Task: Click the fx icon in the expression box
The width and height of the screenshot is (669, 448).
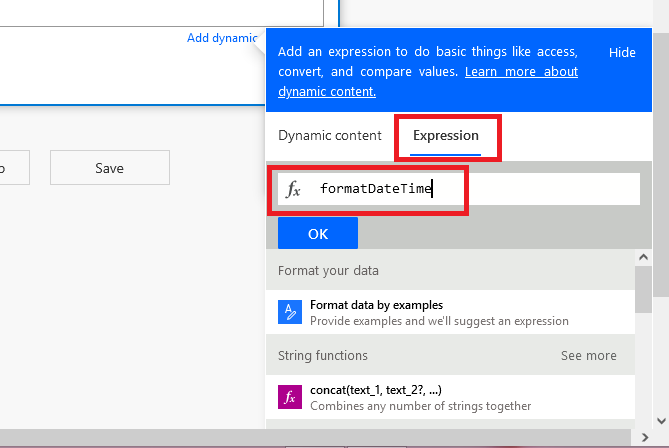Action: (x=293, y=189)
